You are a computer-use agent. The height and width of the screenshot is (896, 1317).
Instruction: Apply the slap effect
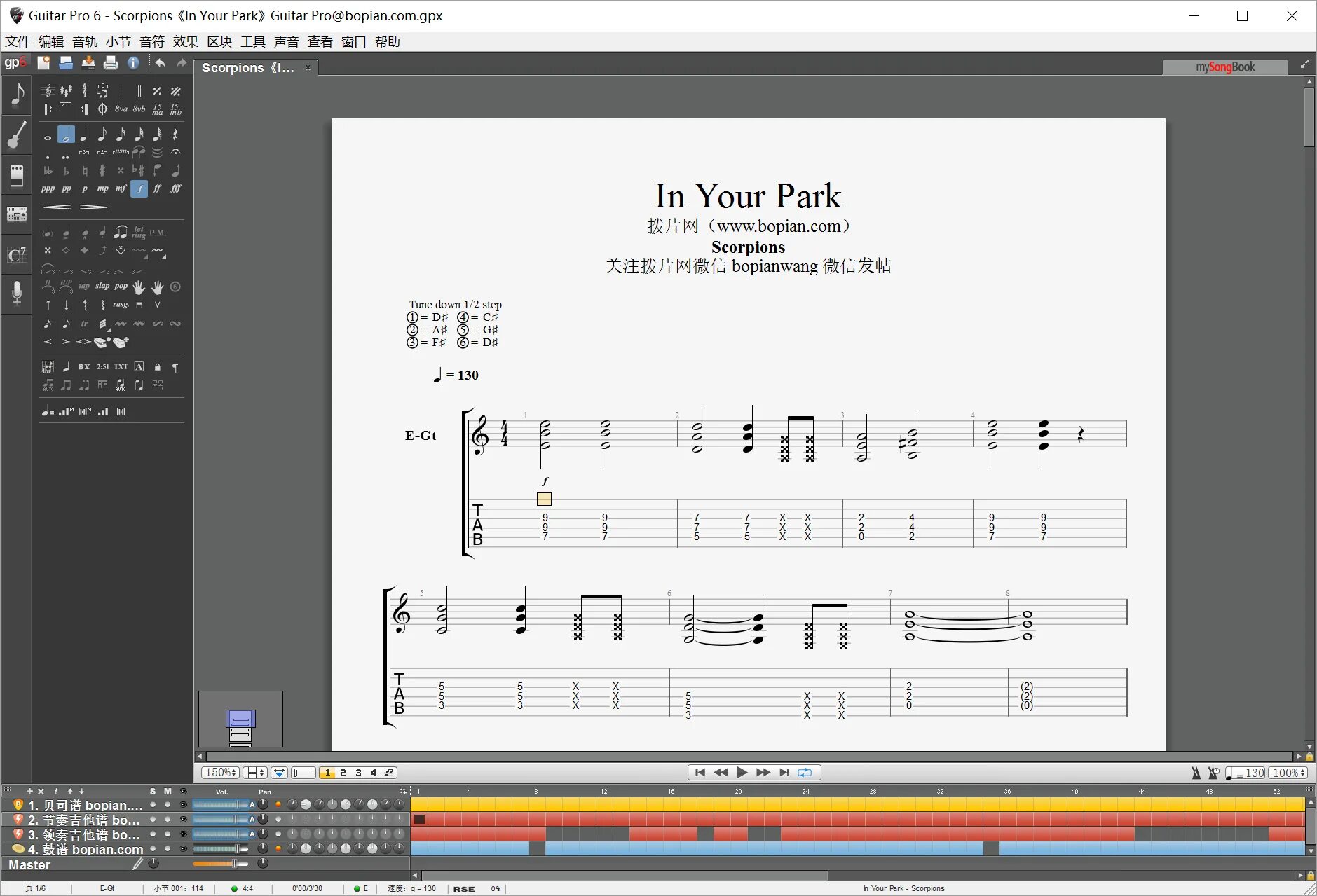click(x=102, y=287)
